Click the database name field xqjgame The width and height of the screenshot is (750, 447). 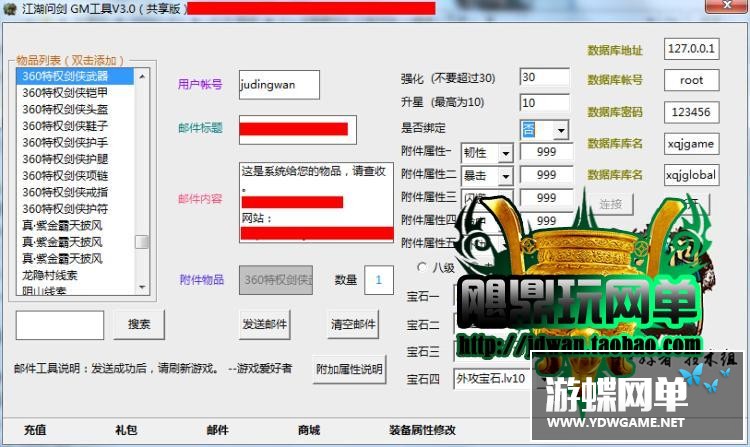click(692, 143)
